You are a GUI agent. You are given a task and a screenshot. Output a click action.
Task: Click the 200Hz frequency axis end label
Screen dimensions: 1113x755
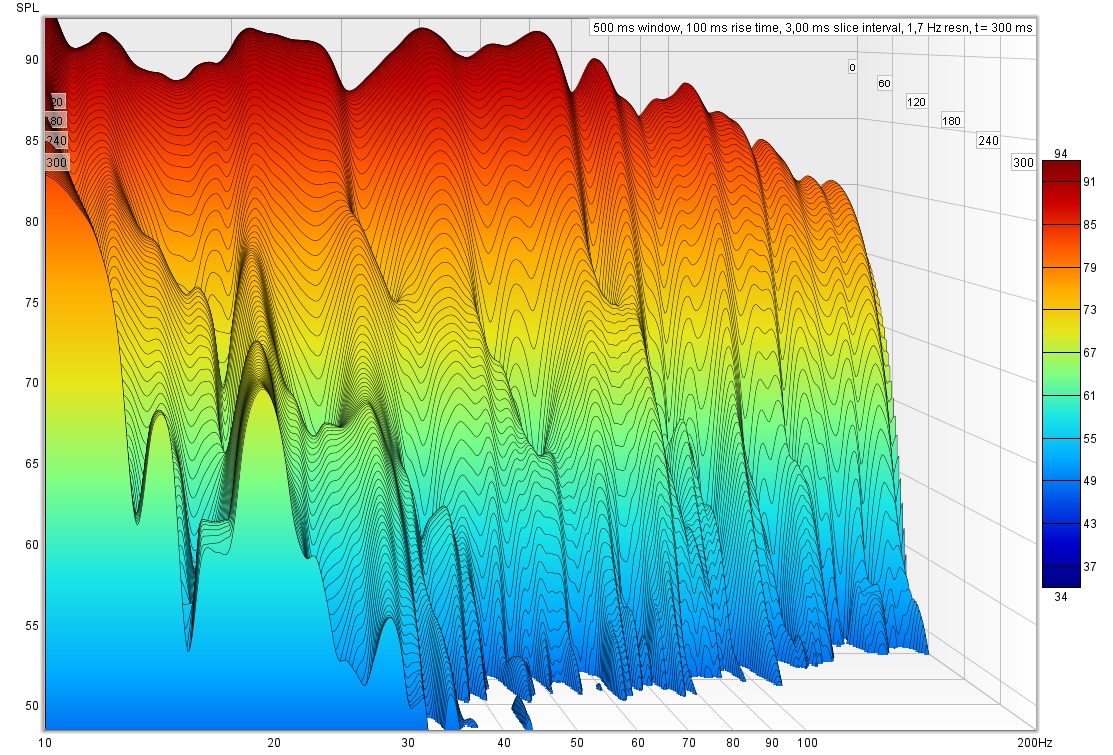coord(1035,742)
